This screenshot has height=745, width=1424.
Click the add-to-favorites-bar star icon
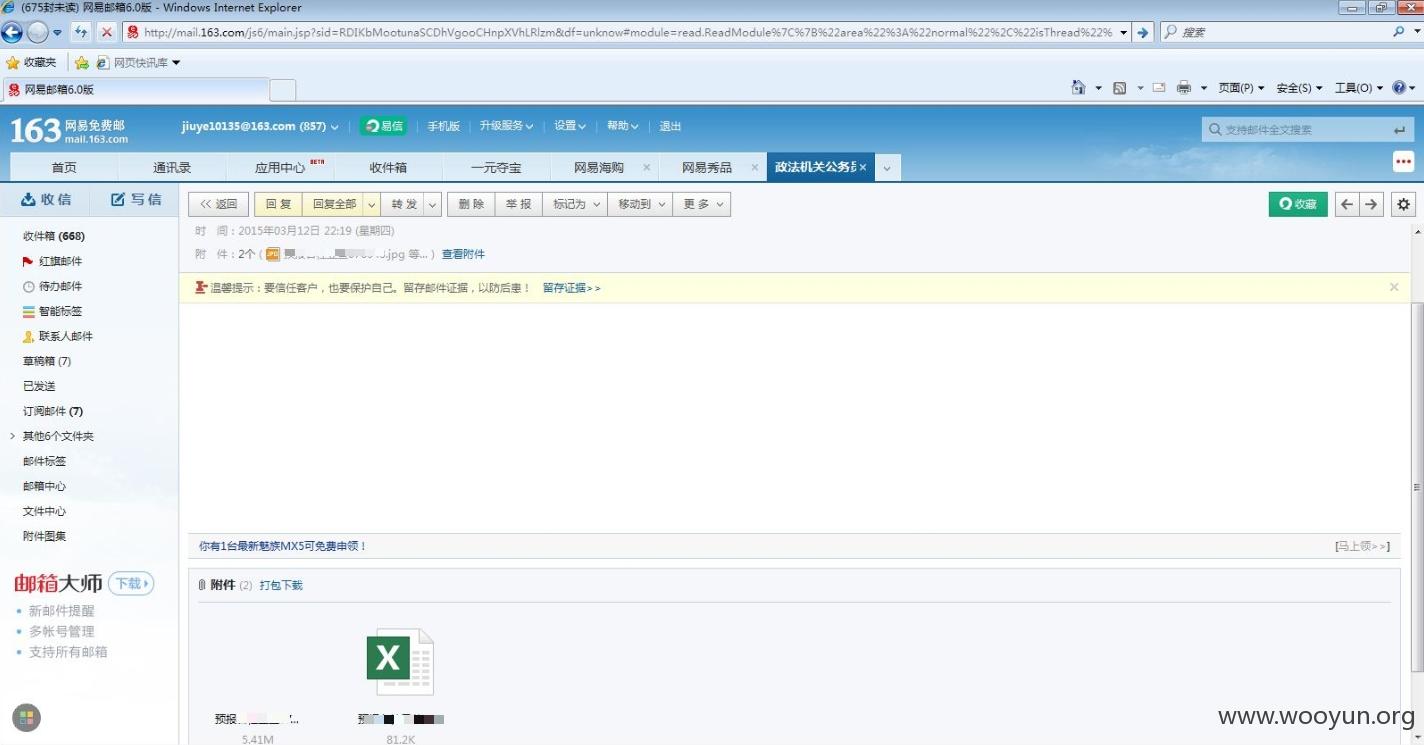(x=81, y=62)
